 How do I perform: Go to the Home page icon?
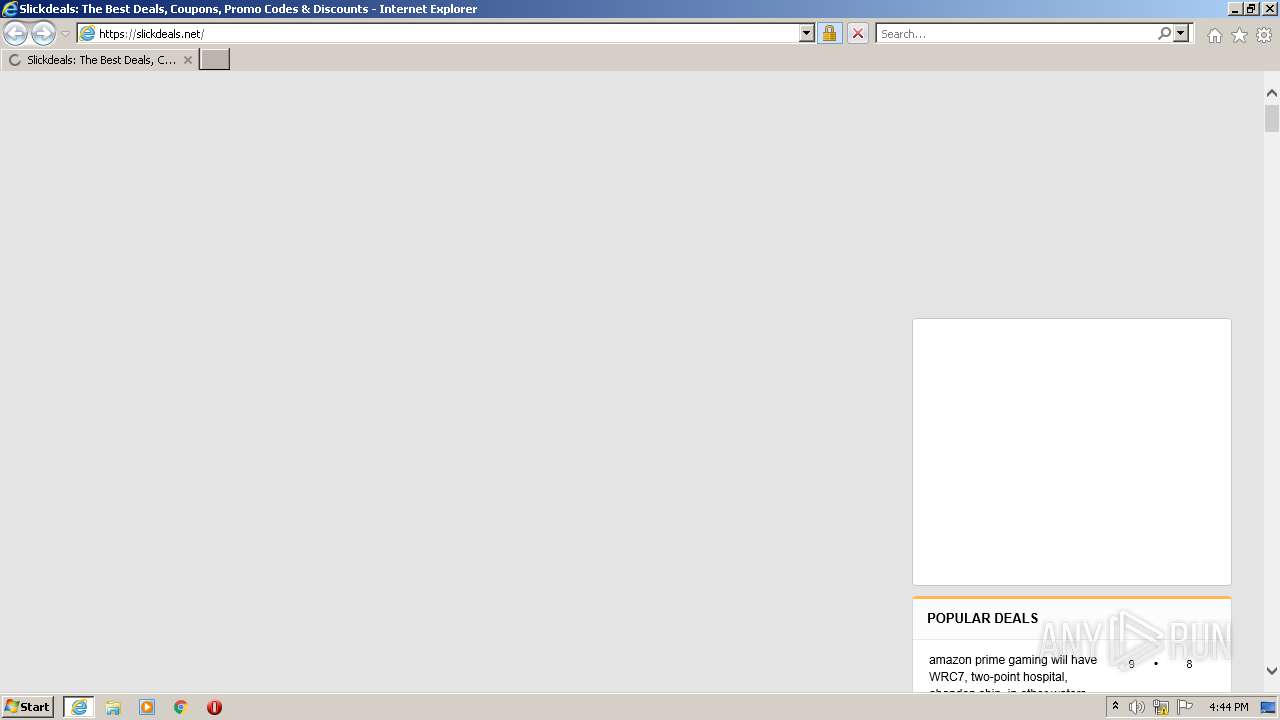coord(1214,35)
